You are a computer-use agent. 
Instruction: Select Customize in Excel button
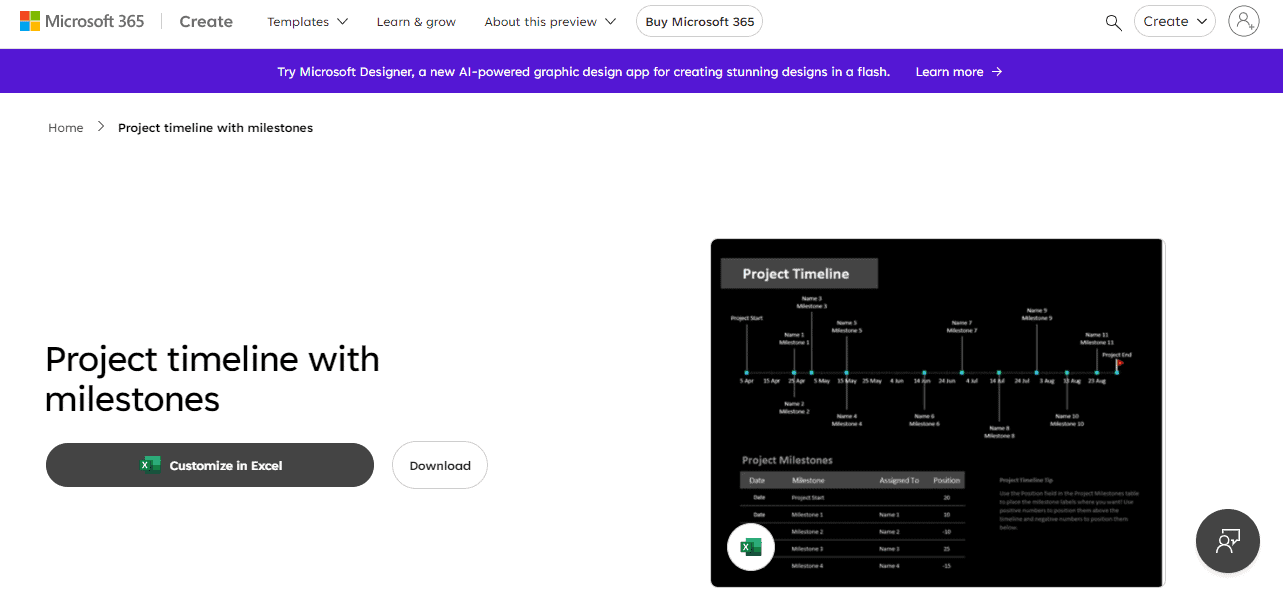210,465
